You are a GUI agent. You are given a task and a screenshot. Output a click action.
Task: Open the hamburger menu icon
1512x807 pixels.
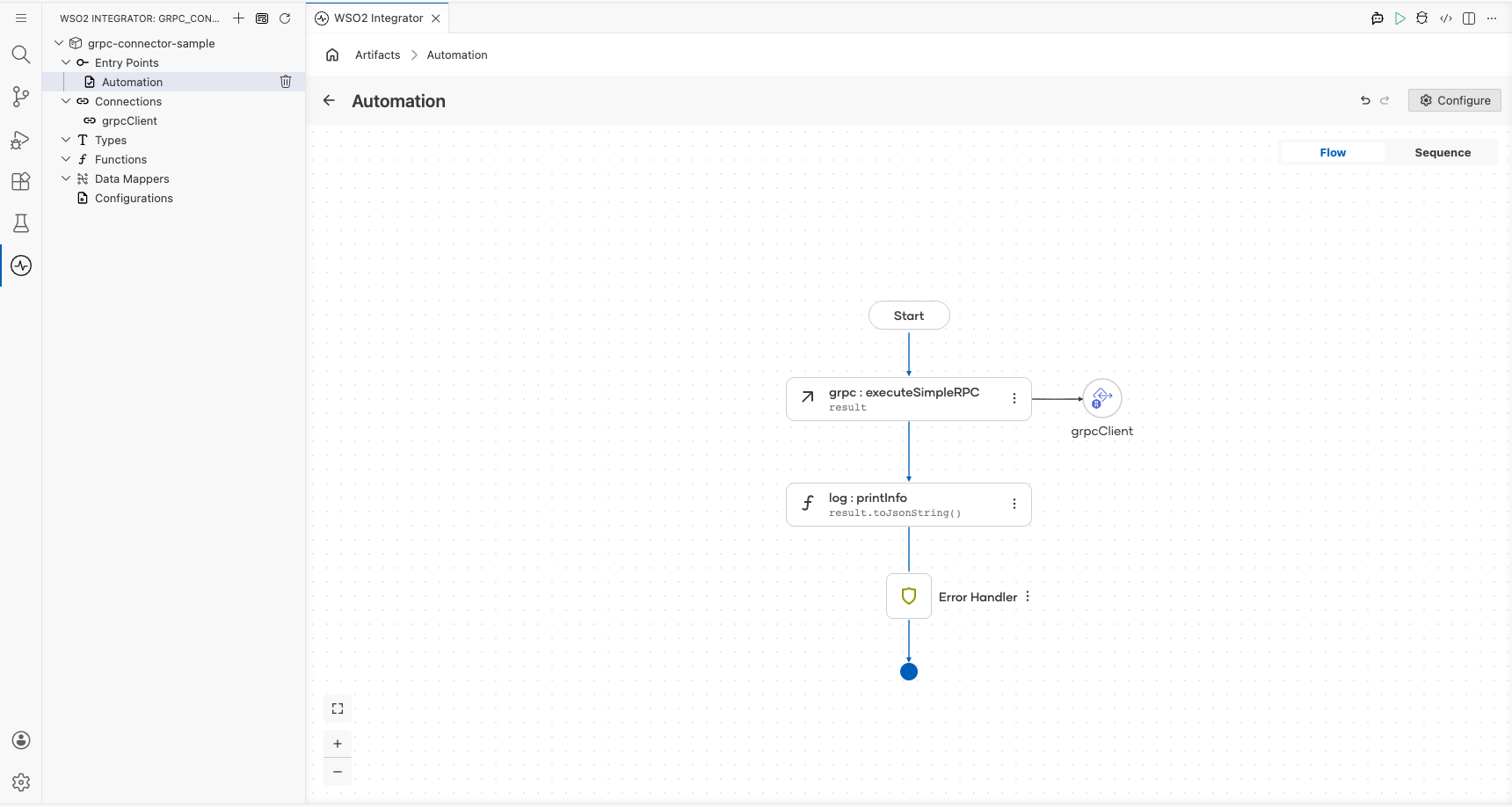[21, 18]
